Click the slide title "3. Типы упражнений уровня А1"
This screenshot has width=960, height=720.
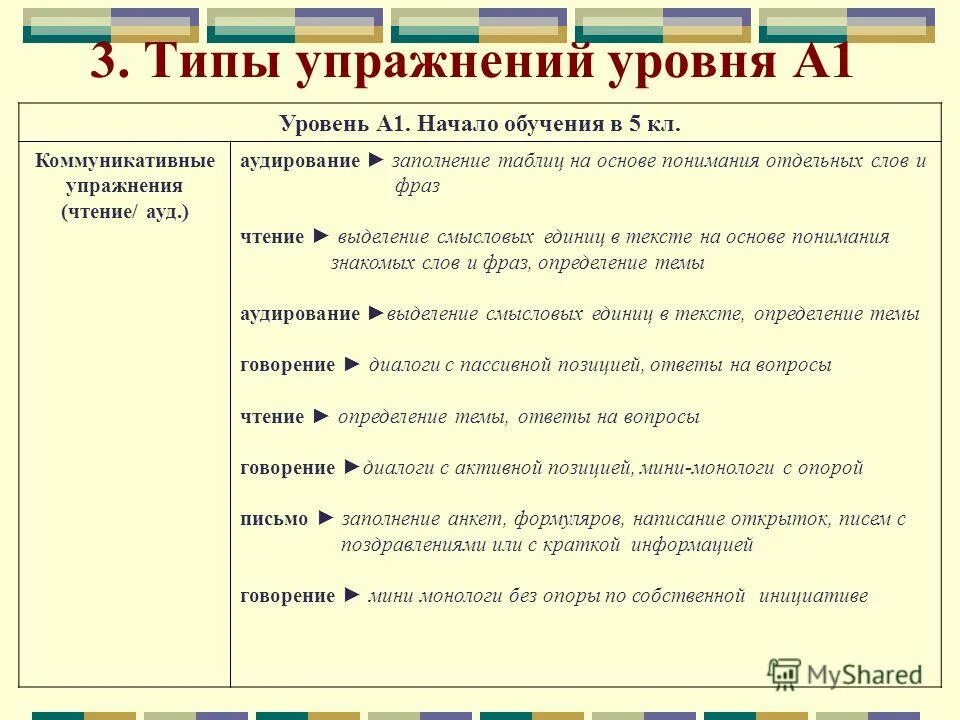click(472, 61)
